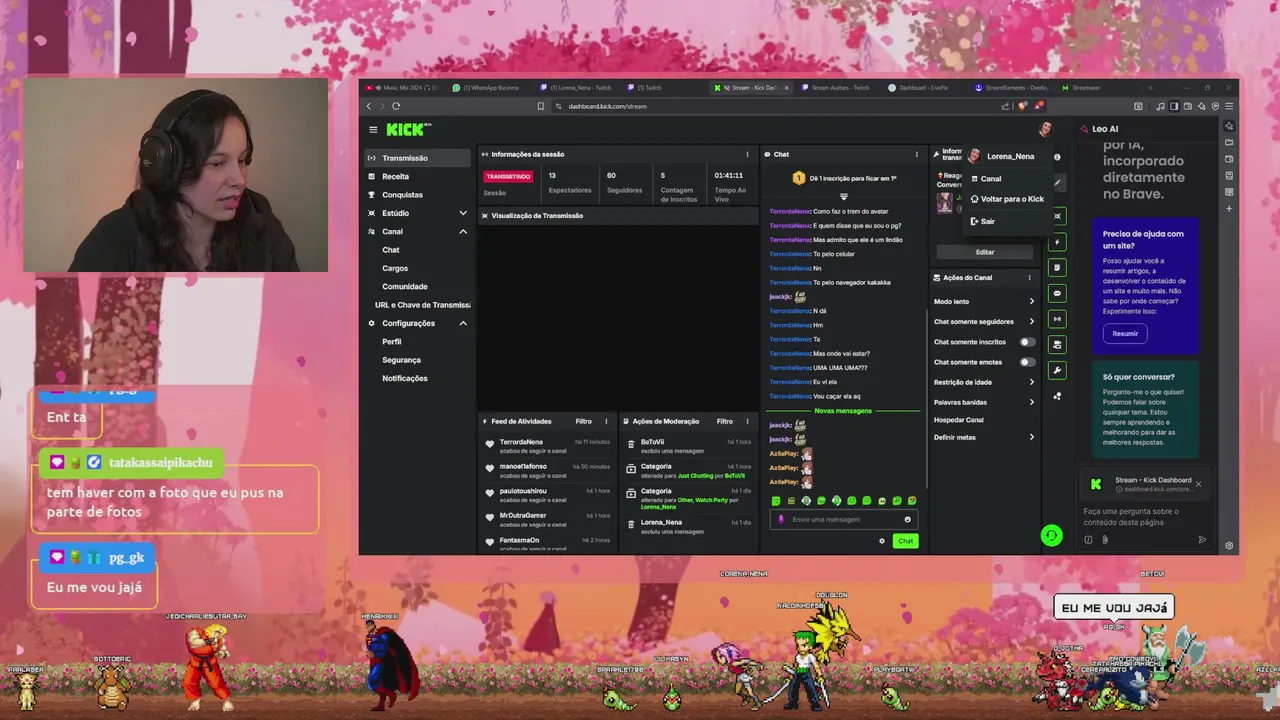The height and width of the screenshot is (720, 1280).
Task: Open Ações do Canal three-dot menu
Action: point(1029,278)
